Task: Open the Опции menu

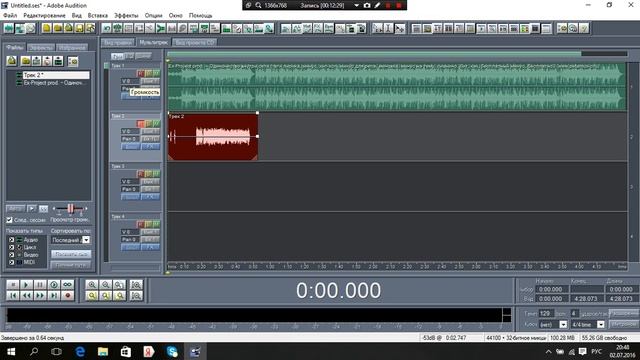Action: point(153,15)
